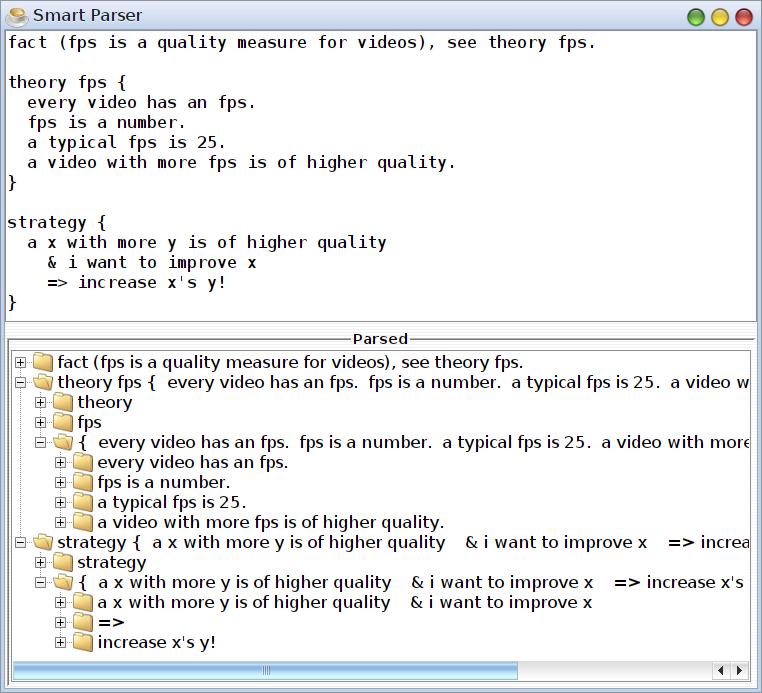762x693 pixels.
Task: Select the 'fps is a number.' tree item
Action: 163,482
